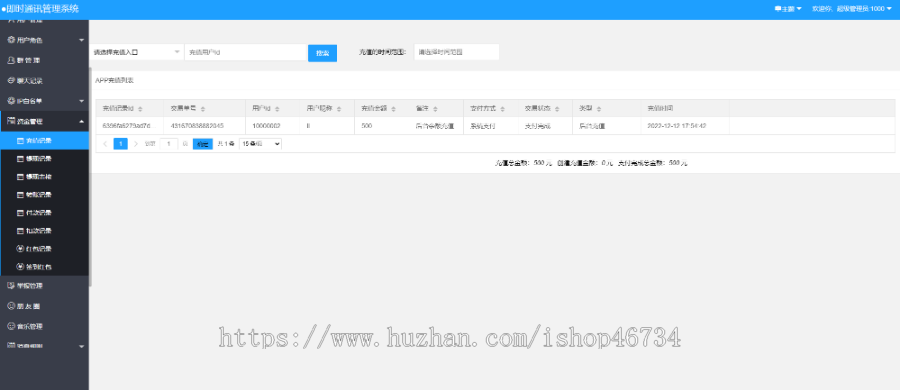This screenshot has height=390, width=900.
Task: Open the 15条/页 page size dropdown
Action: (261, 144)
